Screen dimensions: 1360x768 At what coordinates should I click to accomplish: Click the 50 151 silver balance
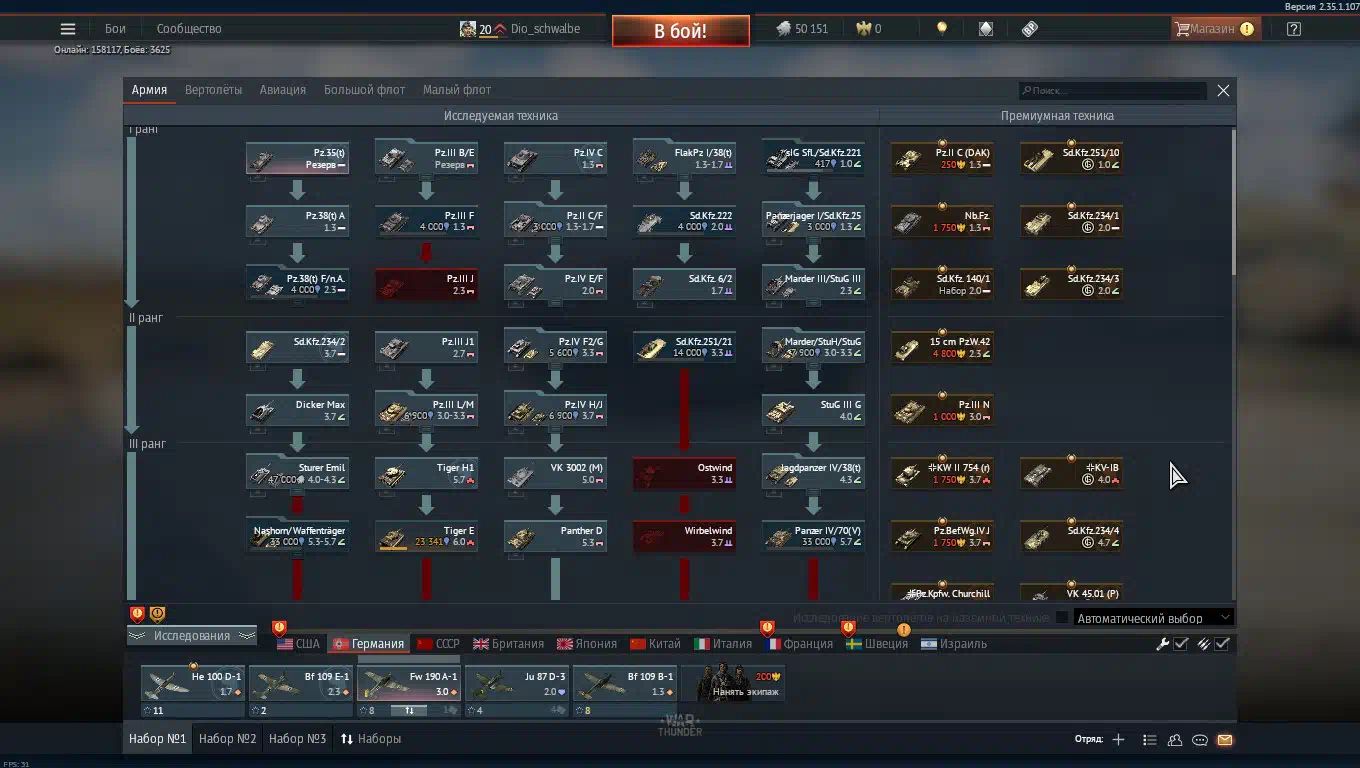pos(811,29)
